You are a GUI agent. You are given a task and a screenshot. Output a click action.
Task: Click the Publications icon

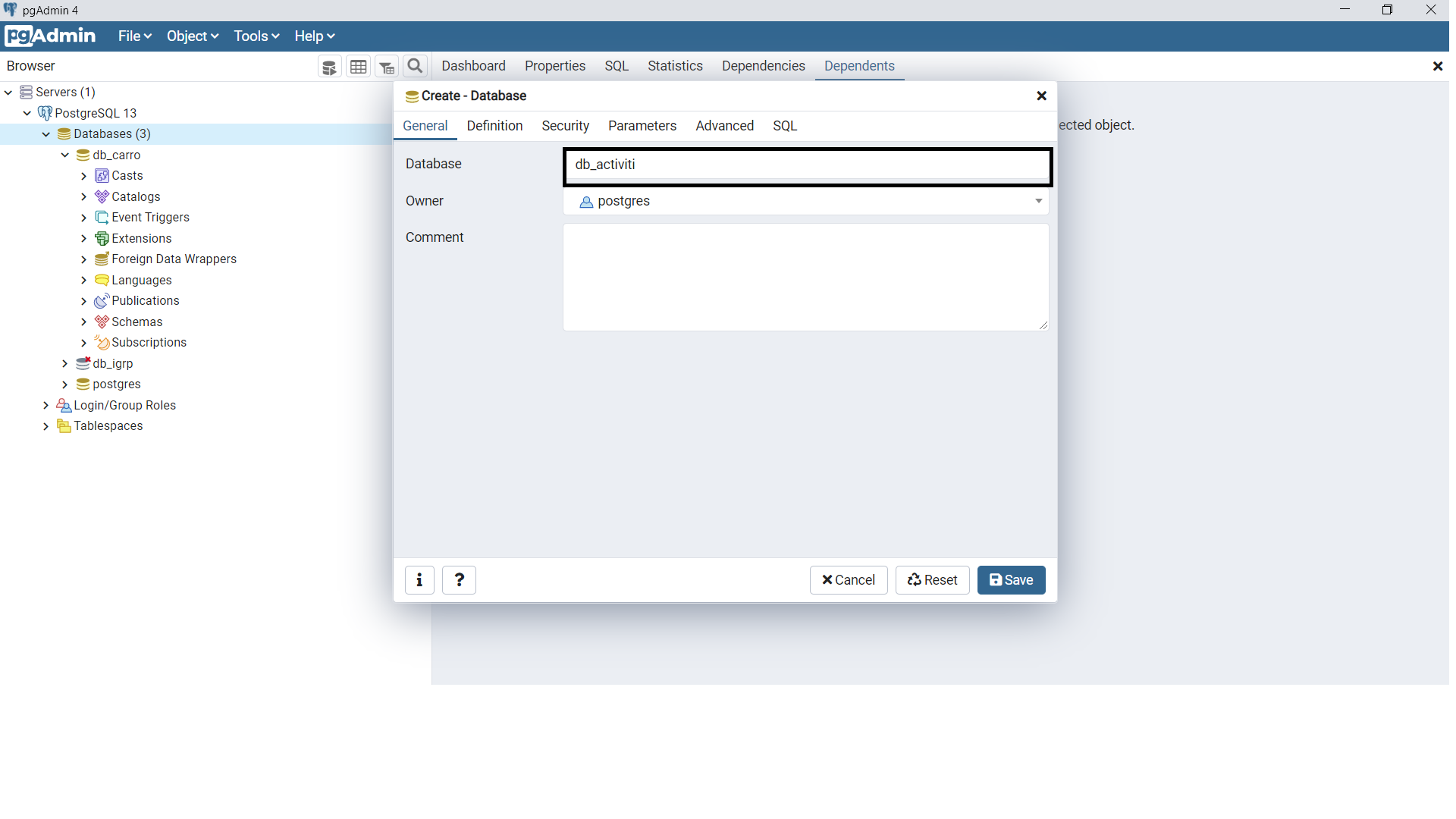coord(102,301)
